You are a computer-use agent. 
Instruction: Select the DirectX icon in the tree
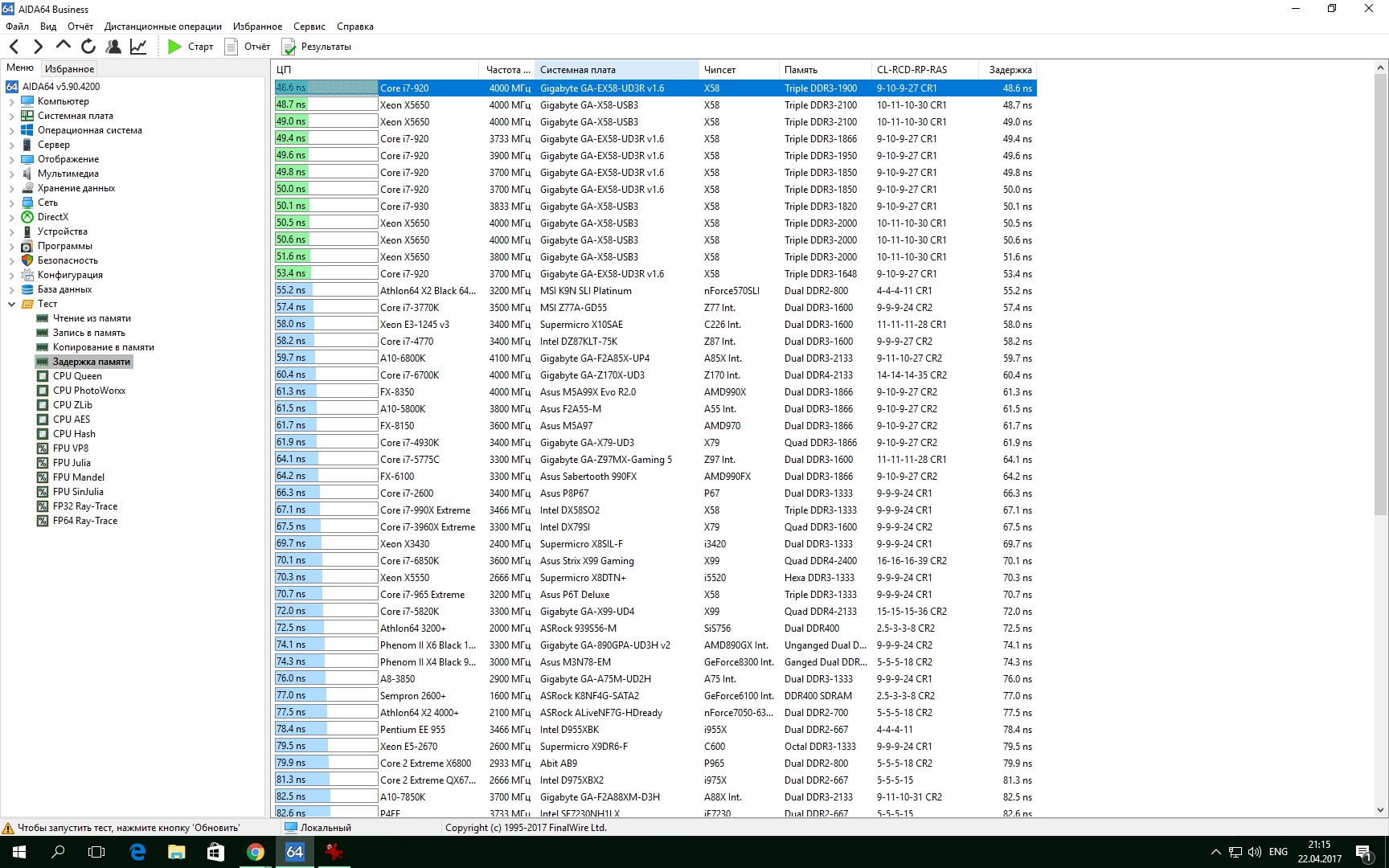(x=27, y=217)
